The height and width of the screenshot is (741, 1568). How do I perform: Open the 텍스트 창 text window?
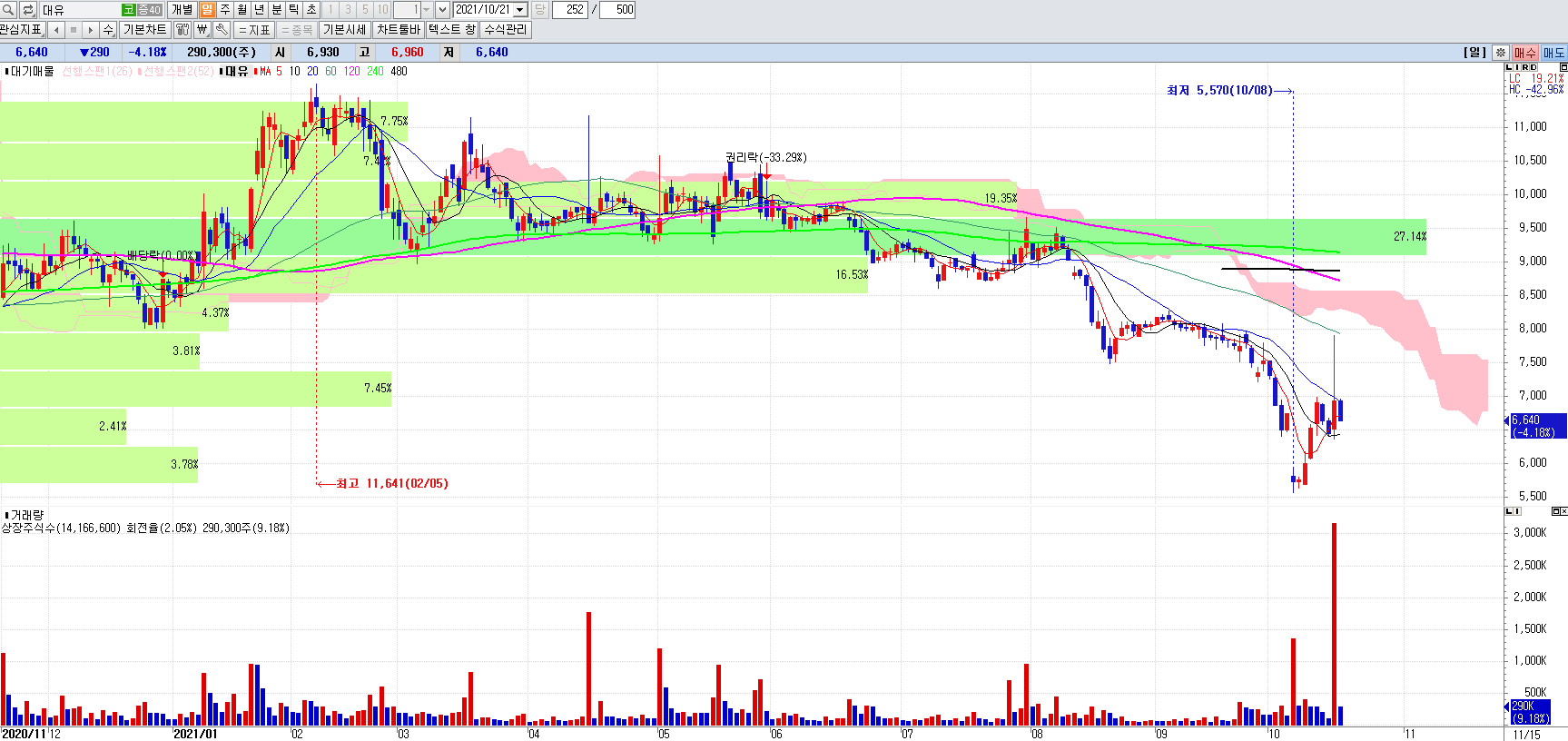click(452, 29)
